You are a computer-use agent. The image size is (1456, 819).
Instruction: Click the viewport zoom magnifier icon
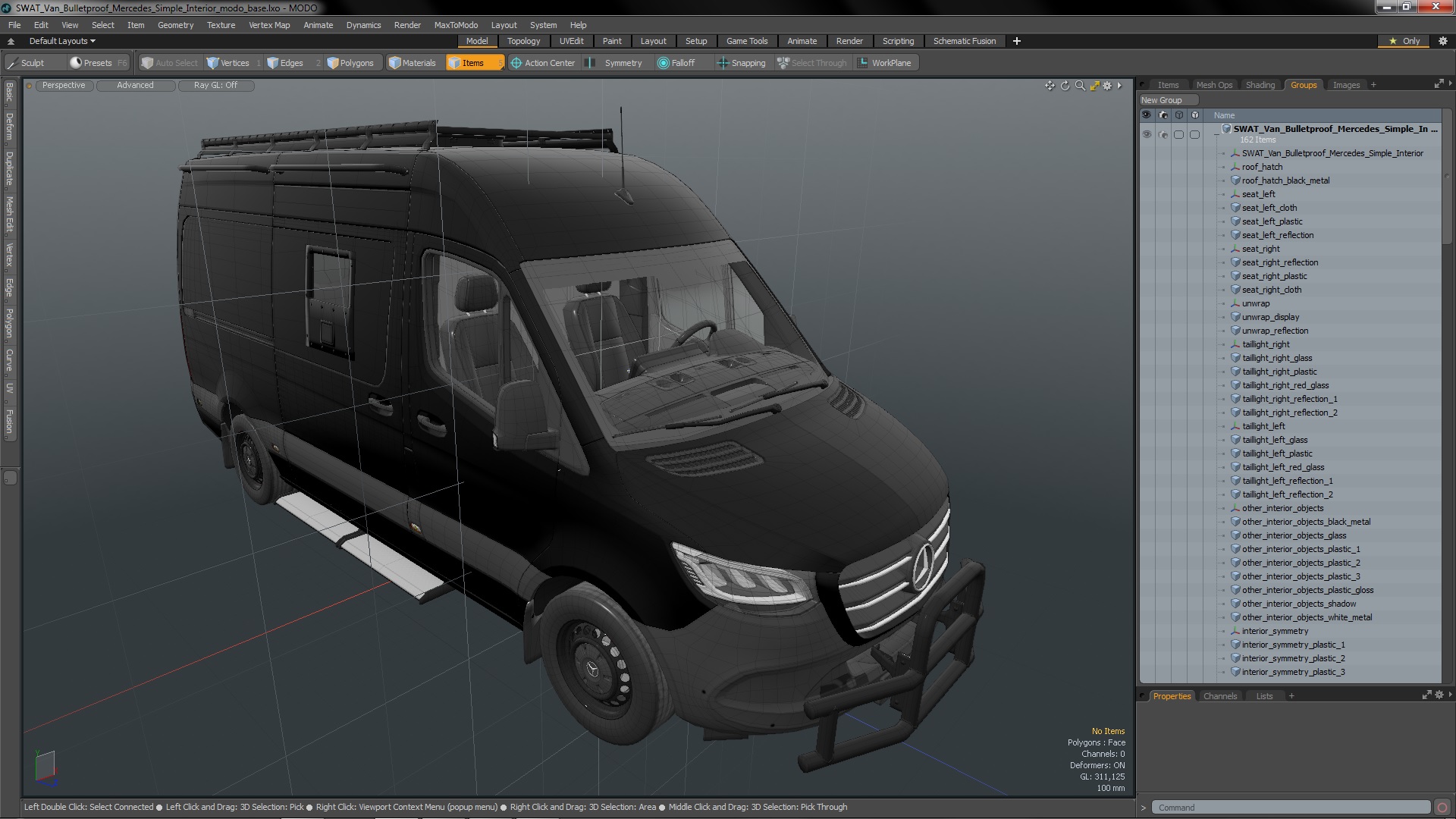pyautogui.click(x=1080, y=86)
